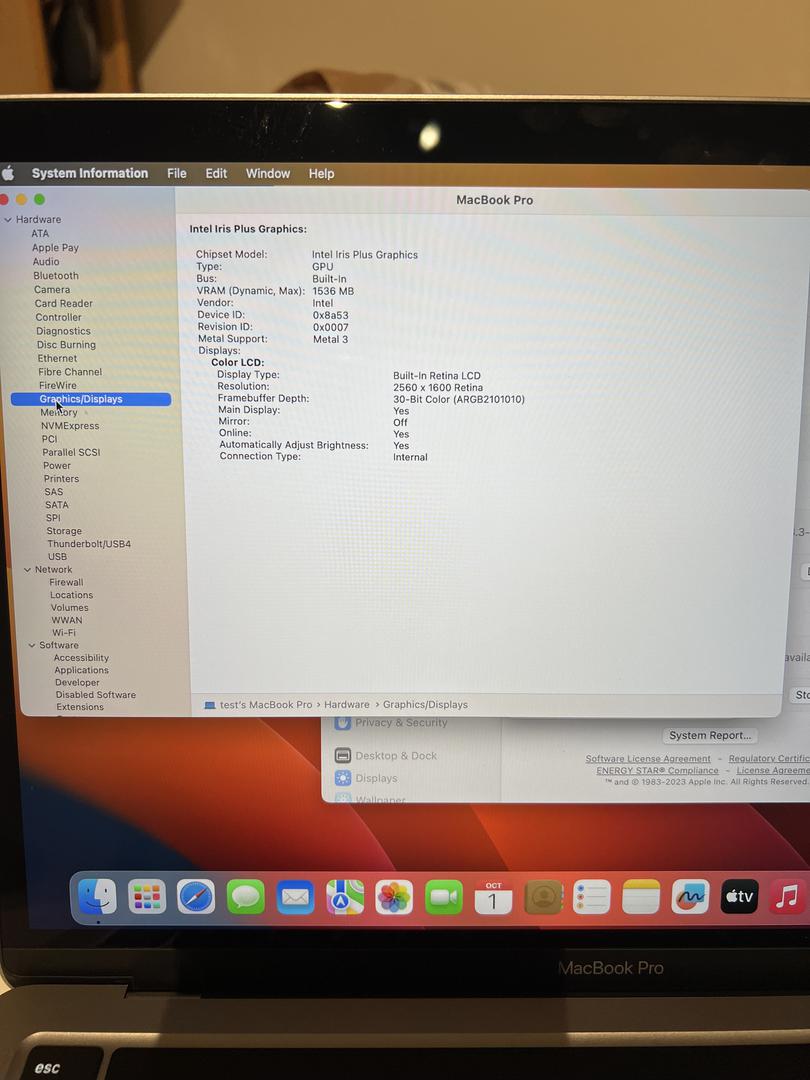This screenshot has height=1080, width=810.
Task: Show Audio hardware information
Action: (46, 262)
